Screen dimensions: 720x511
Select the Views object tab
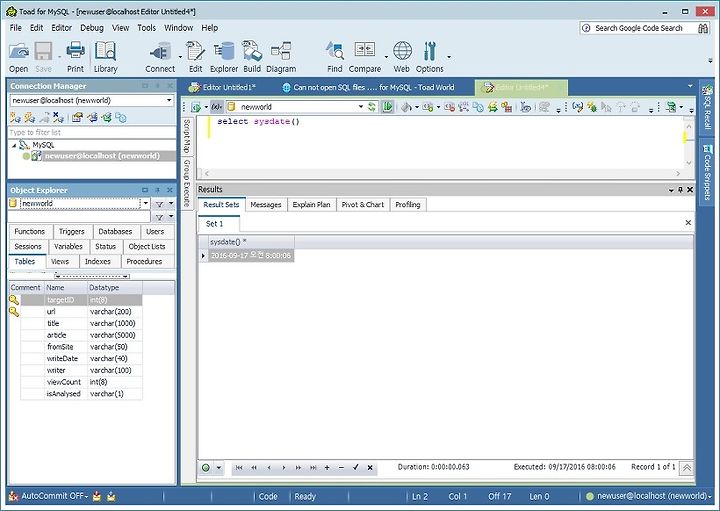(60, 261)
